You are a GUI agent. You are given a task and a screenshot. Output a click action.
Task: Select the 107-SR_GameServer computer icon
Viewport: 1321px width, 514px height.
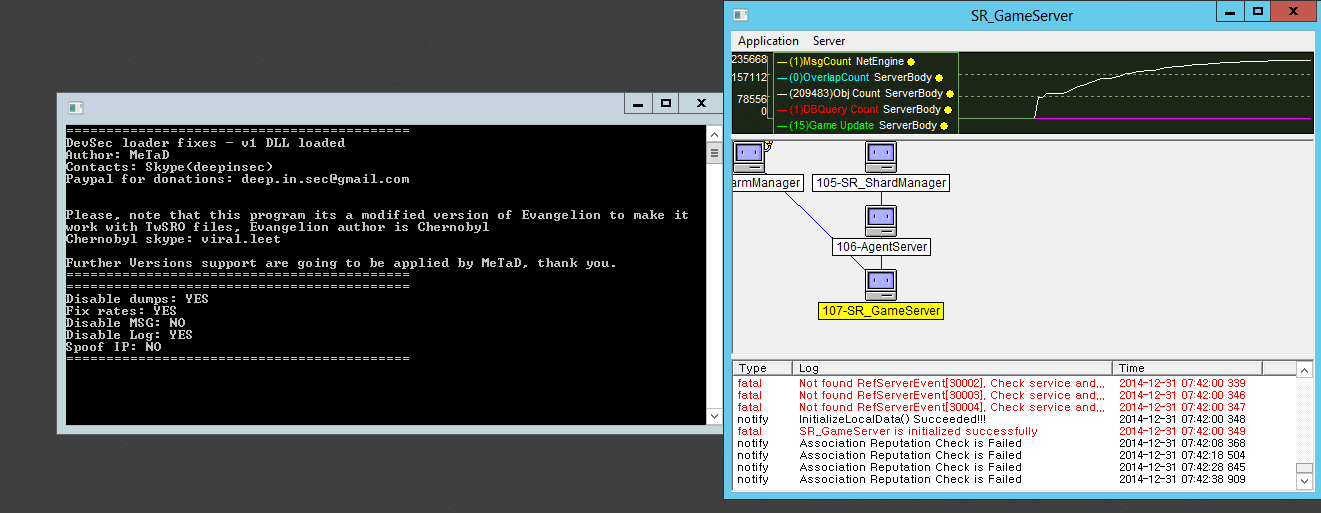880,285
